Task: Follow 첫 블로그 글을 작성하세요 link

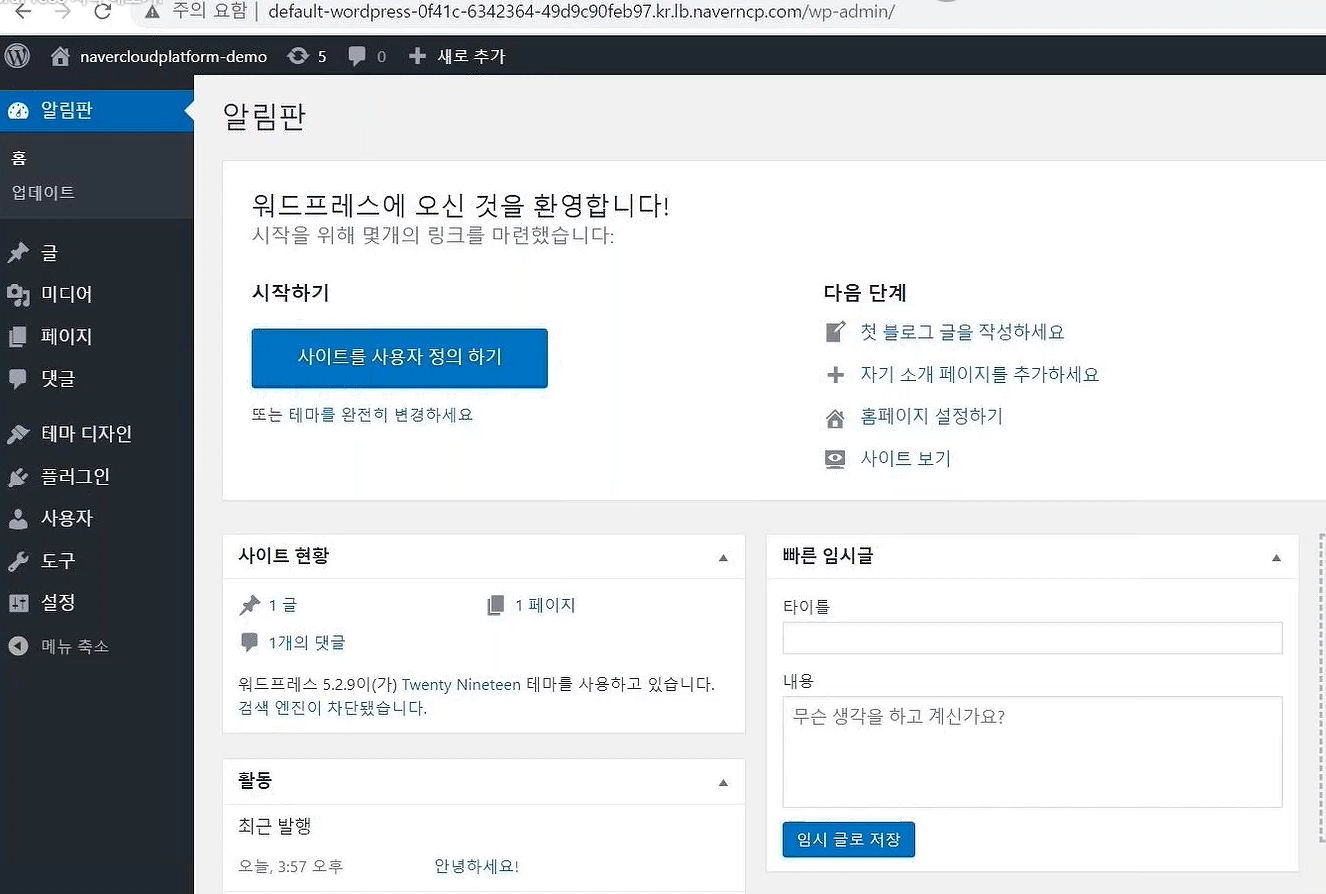Action: (962, 332)
